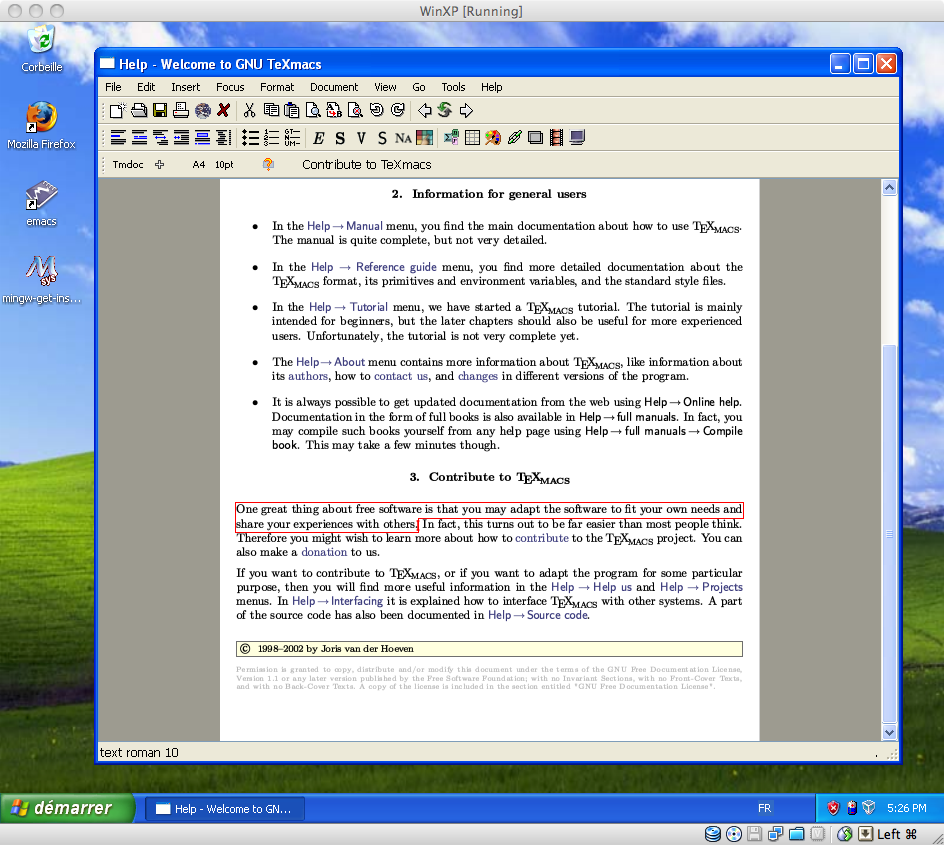Click the globe icon in the toolbar
Screen dimensions: 944x845
pyautogui.click(x=203, y=110)
